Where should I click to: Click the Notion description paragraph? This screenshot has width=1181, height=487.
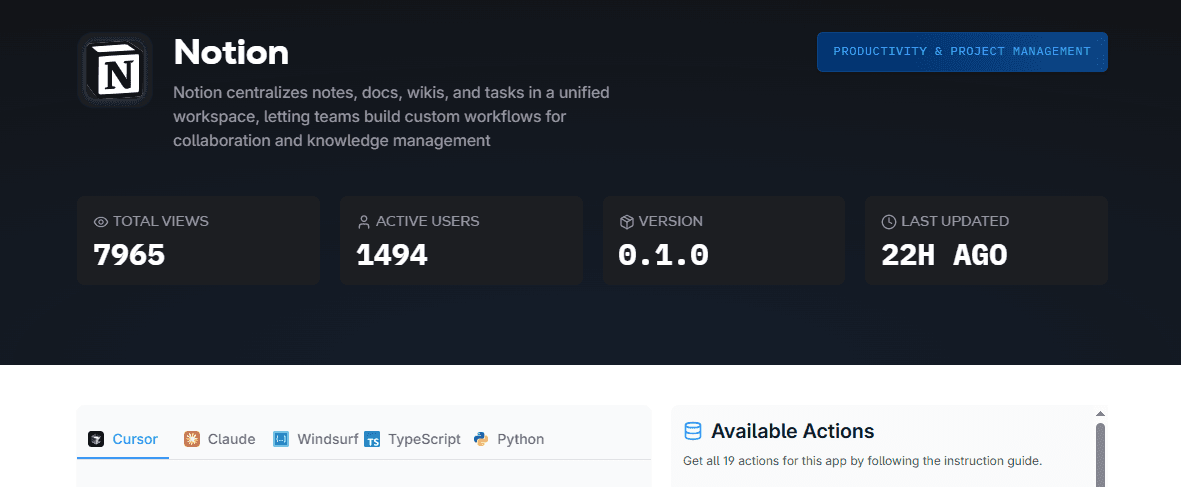pos(392,117)
